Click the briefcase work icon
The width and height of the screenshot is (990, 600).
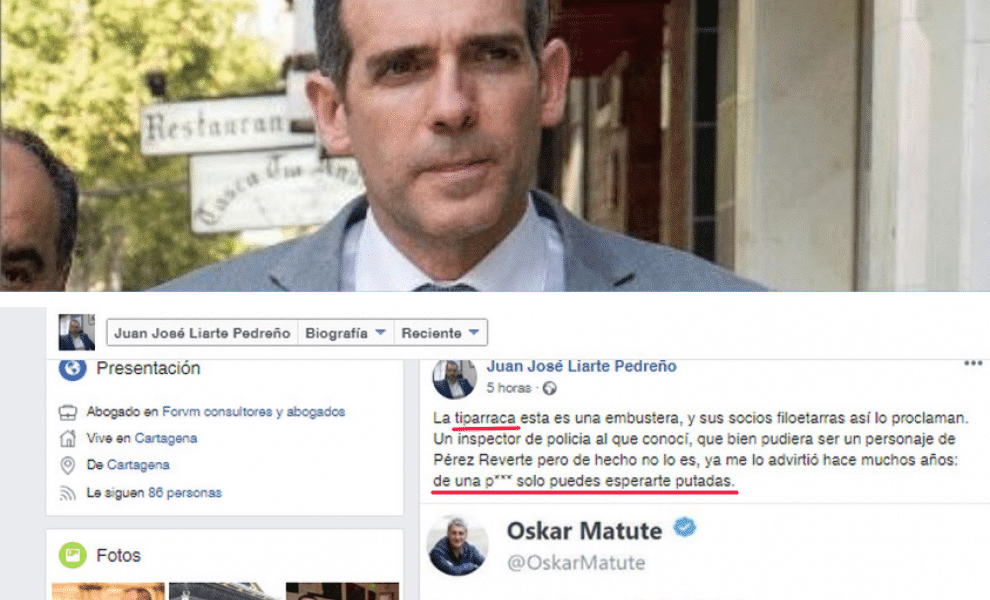point(68,412)
